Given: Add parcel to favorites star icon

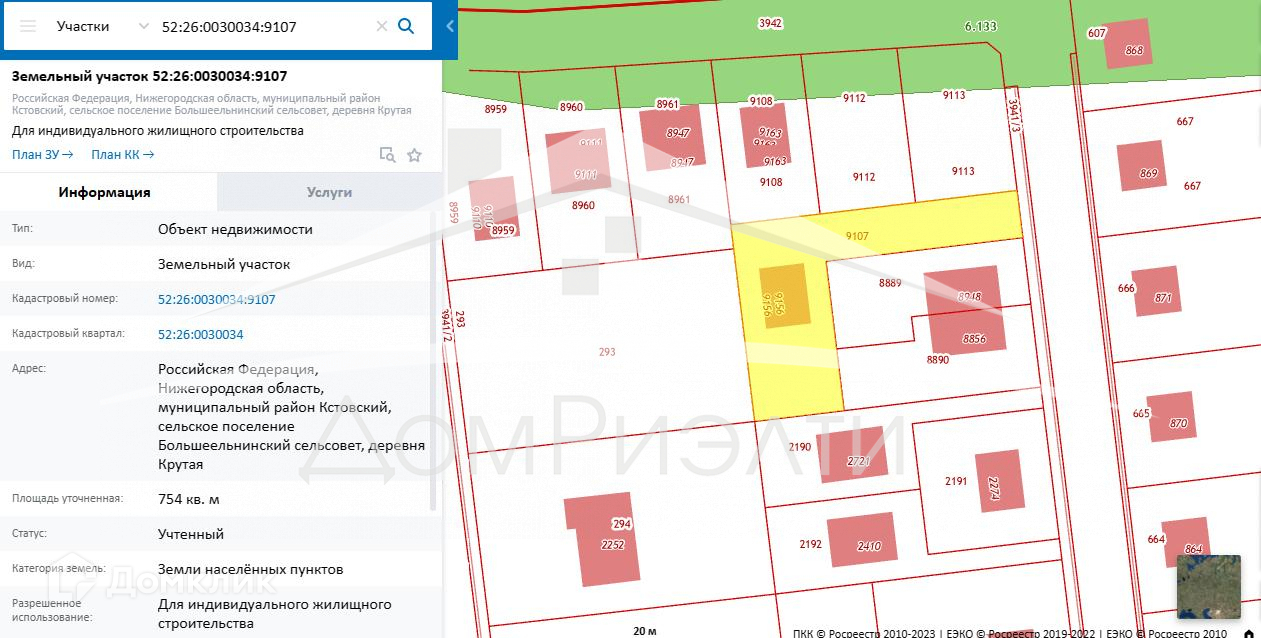Looking at the screenshot, I should coord(414,154).
